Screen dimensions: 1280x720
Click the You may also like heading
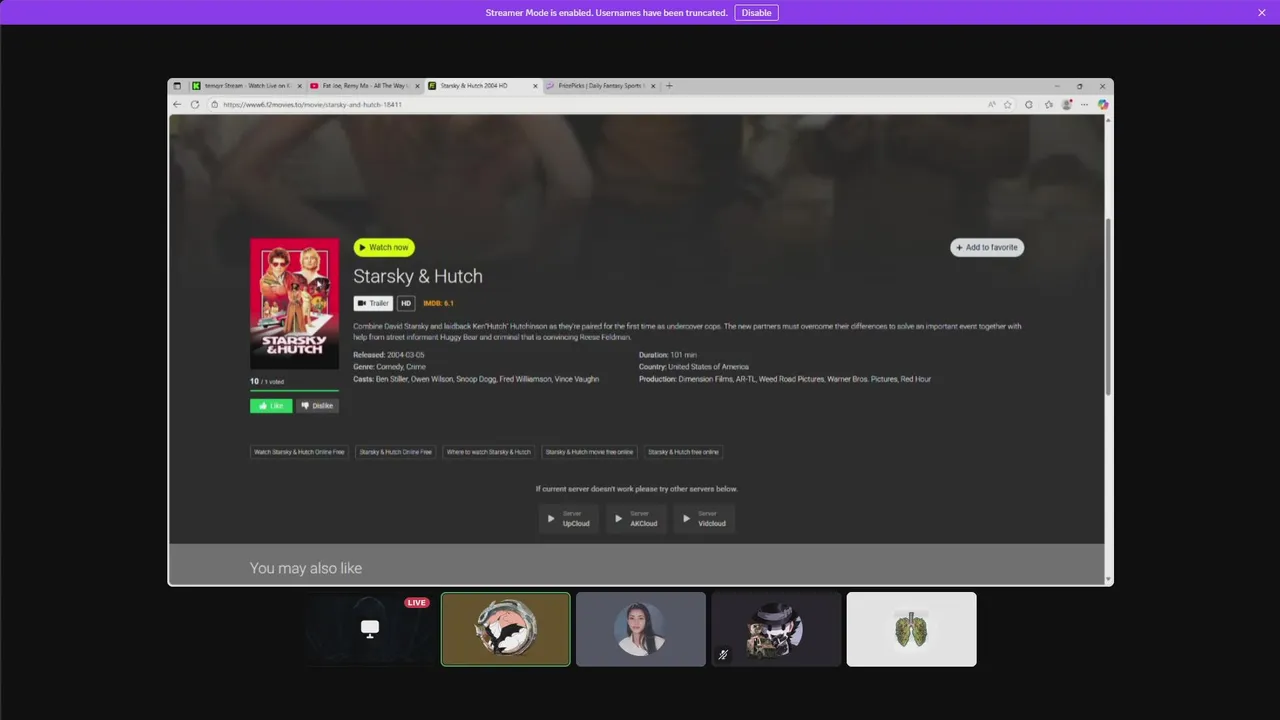(x=306, y=568)
